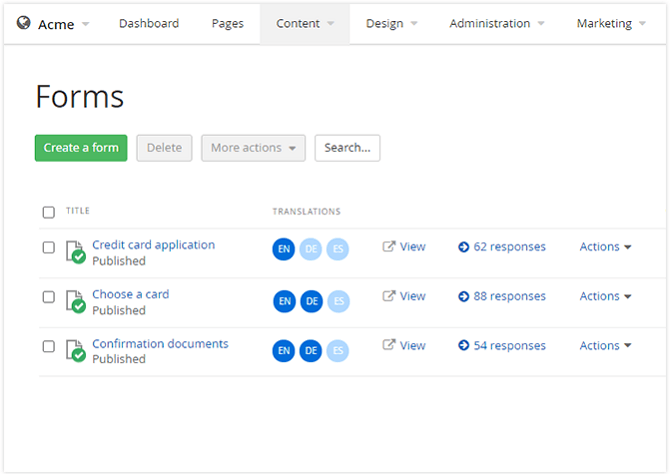The width and height of the screenshot is (670, 474).
Task: Click the EN translation badge for Choose a card
Action: tap(284, 300)
